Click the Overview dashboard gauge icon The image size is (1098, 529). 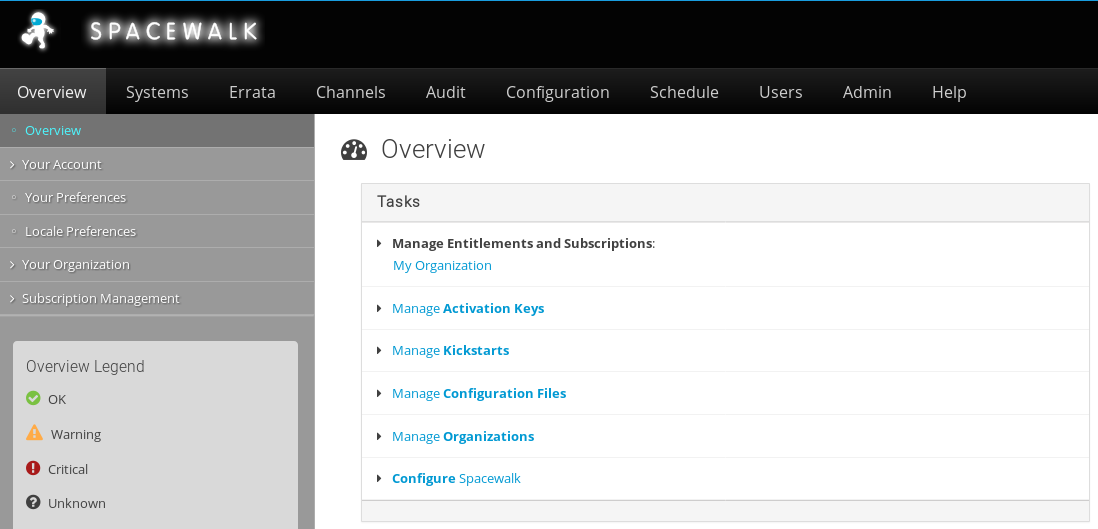[x=354, y=150]
